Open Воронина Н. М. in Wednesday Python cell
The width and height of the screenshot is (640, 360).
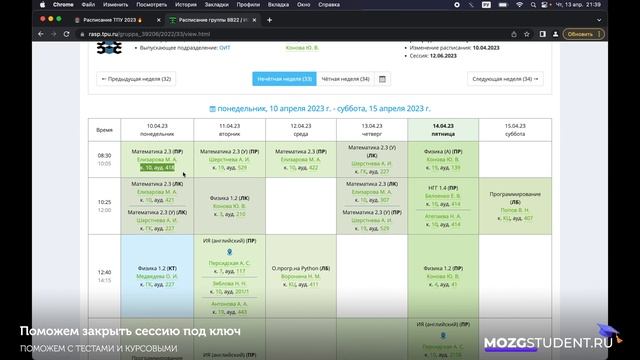301,276
